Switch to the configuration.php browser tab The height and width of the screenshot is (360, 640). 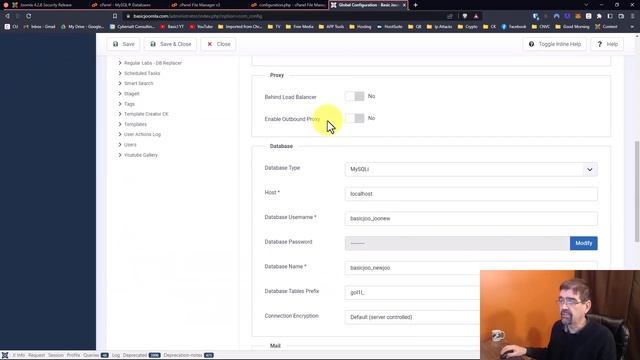[x=289, y=5]
